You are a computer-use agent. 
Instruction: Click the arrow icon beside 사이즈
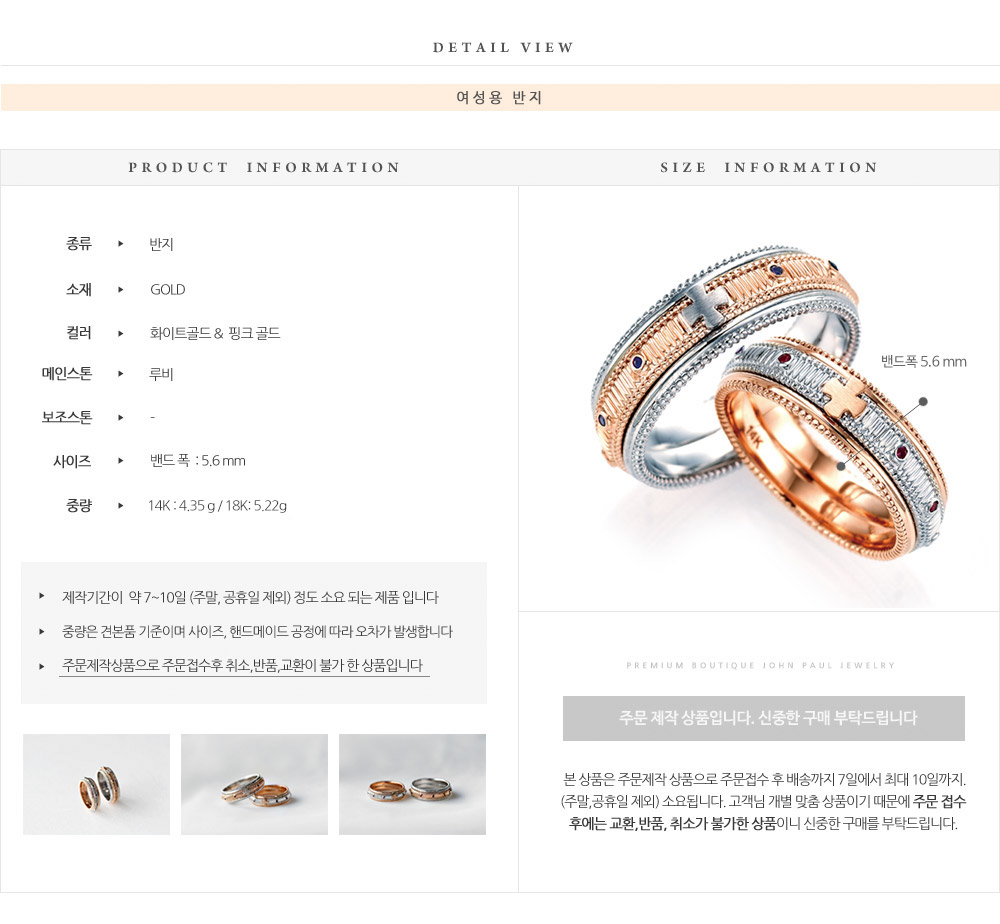click(121, 460)
